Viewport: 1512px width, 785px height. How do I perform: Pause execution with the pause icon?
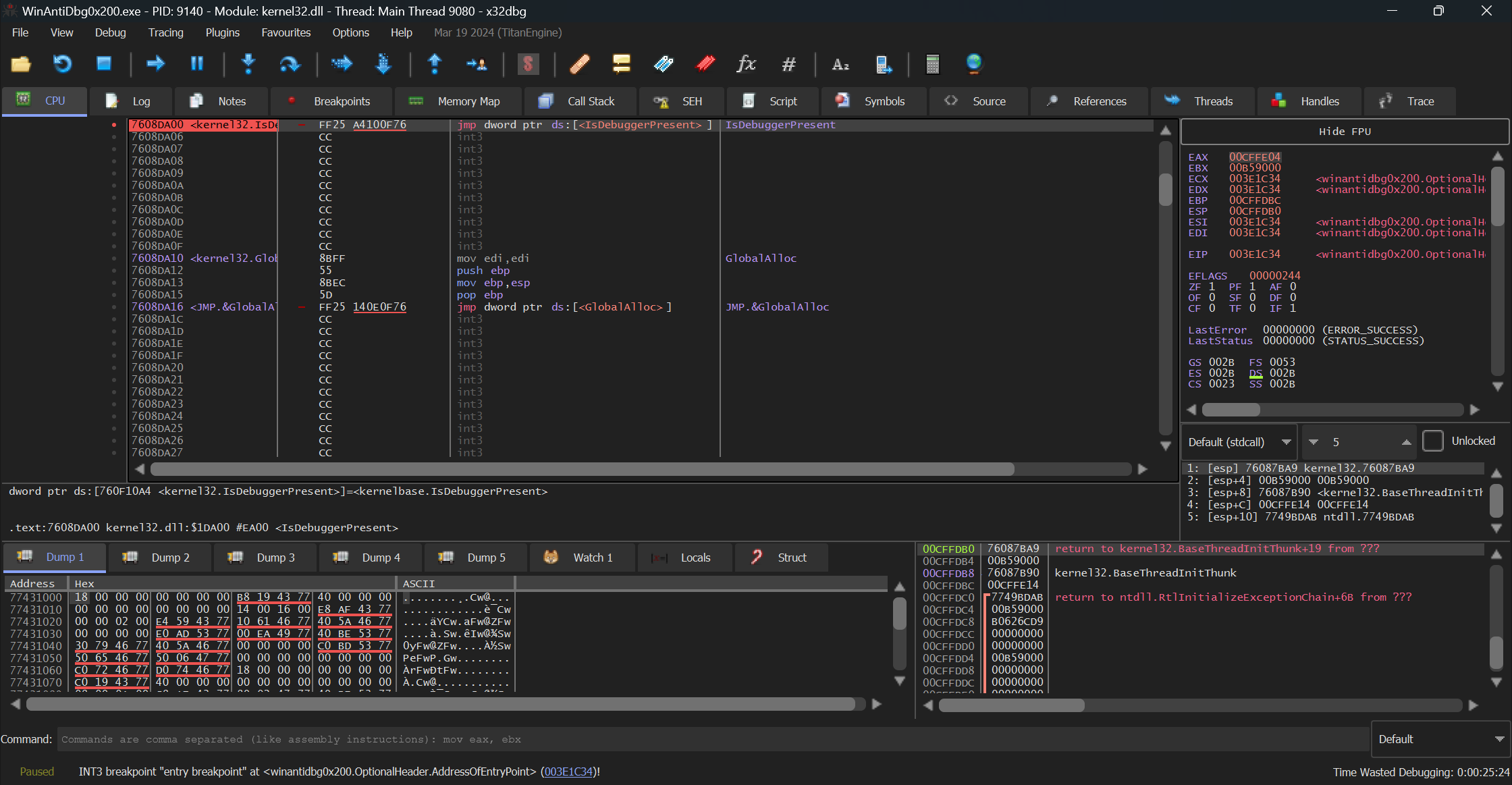click(x=197, y=64)
